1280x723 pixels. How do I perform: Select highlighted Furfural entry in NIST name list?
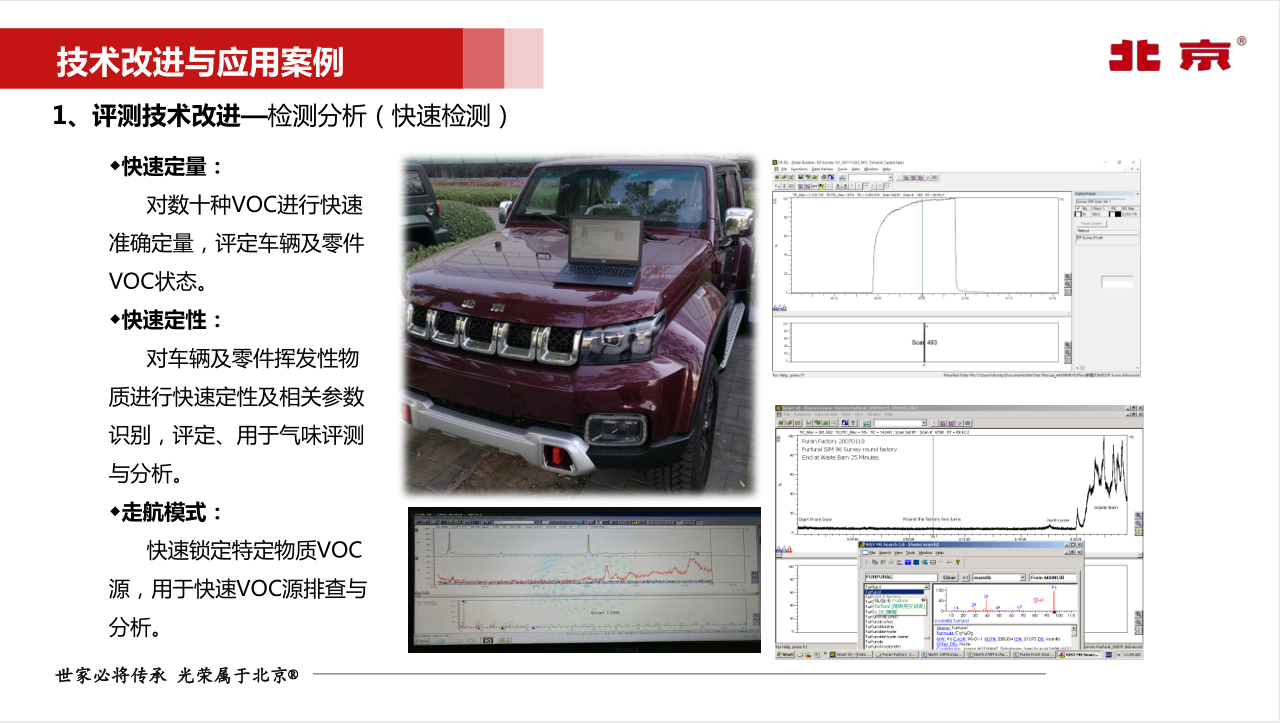click(894, 592)
